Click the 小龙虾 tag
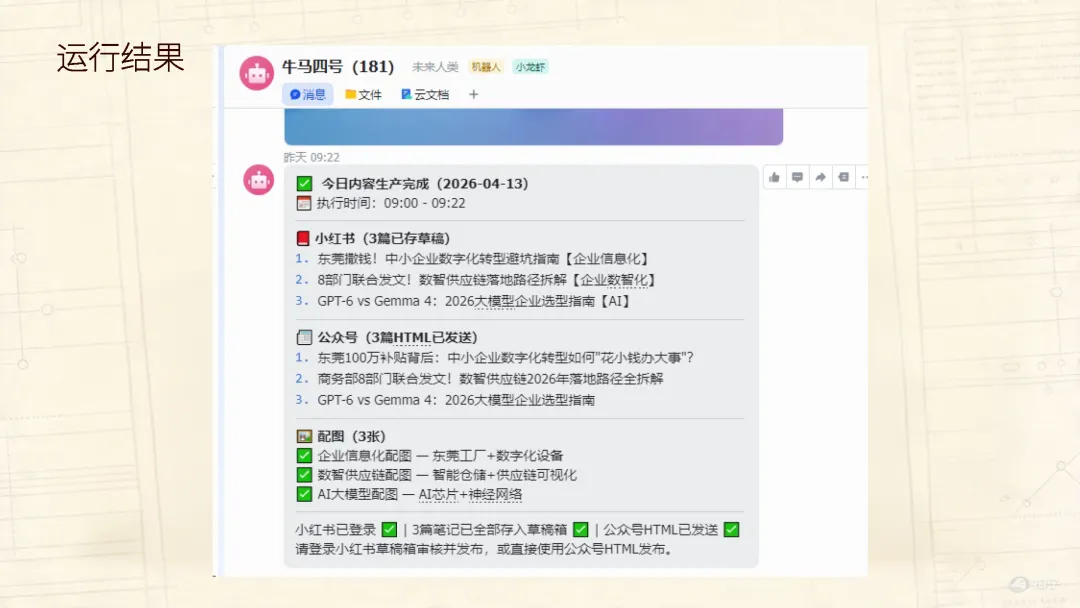Image resolution: width=1080 pixels, height=608 pixels. click(x=530, y=67)
